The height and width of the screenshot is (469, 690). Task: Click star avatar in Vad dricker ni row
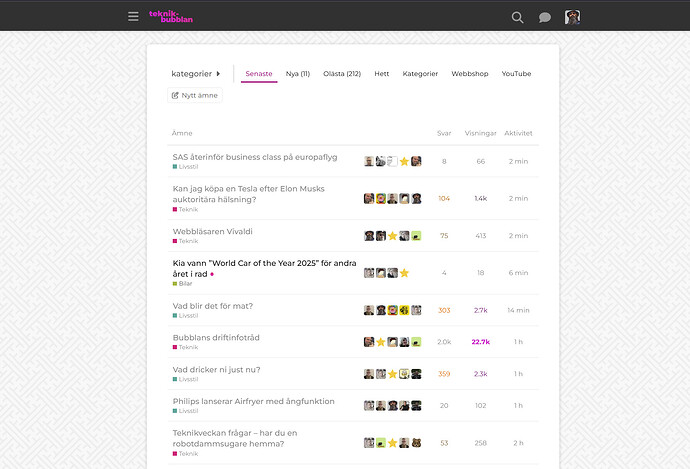393,374
